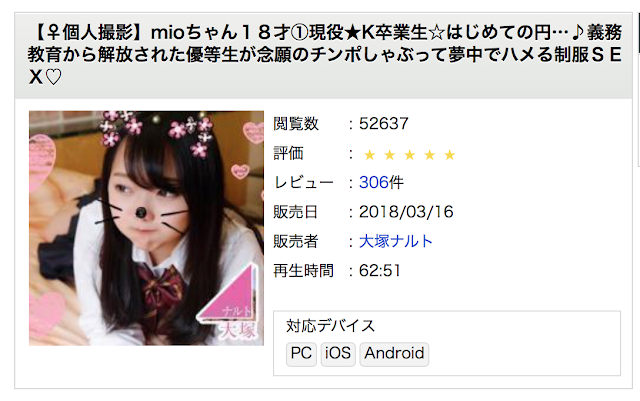Click the fourth yellow rating star
The image size is (640, 401).
(x=430, y=155)
